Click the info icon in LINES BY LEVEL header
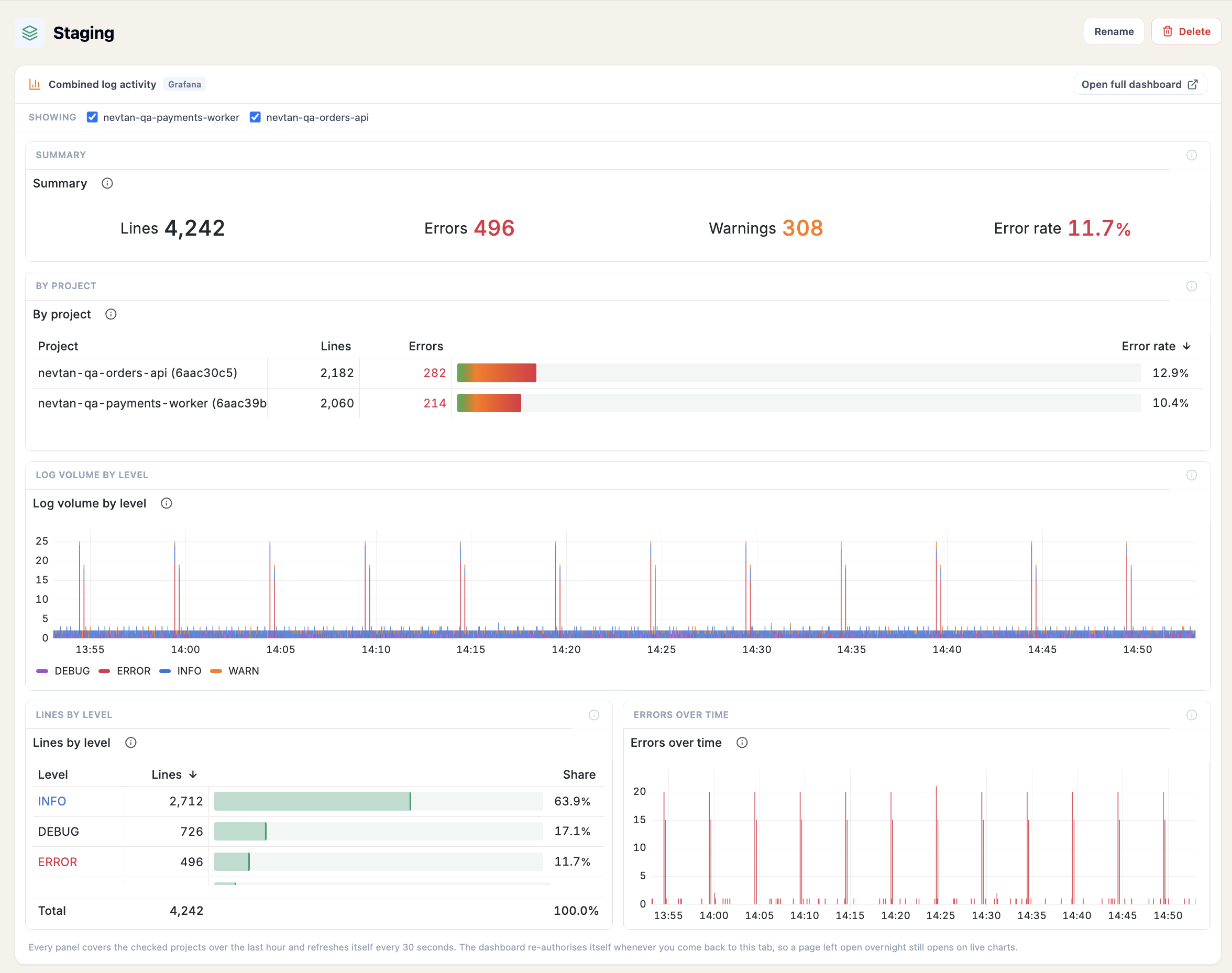This screenshot has width=1232, height=973. coord(594,715)
